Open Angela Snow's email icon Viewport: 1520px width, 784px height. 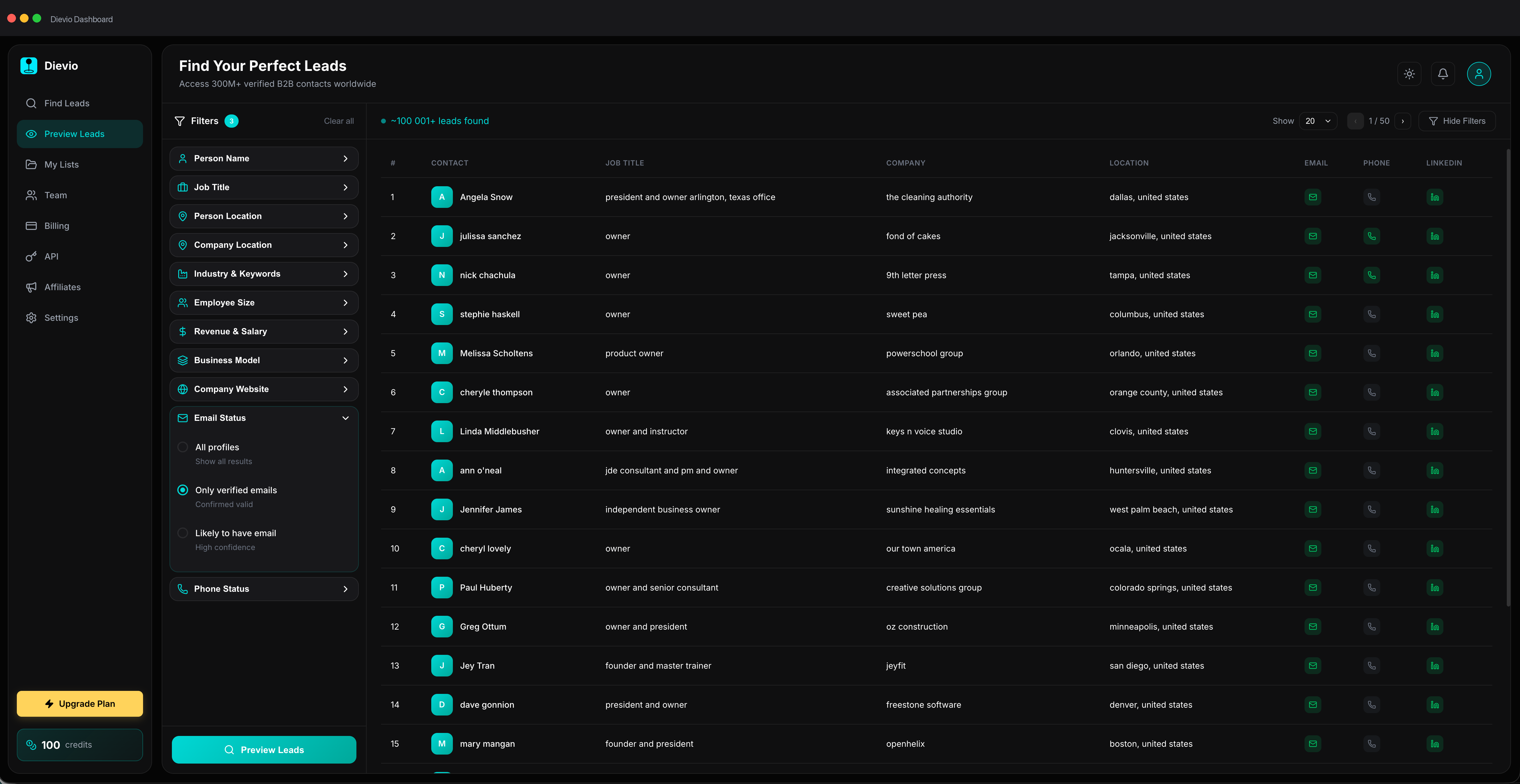click(1312, 196)
